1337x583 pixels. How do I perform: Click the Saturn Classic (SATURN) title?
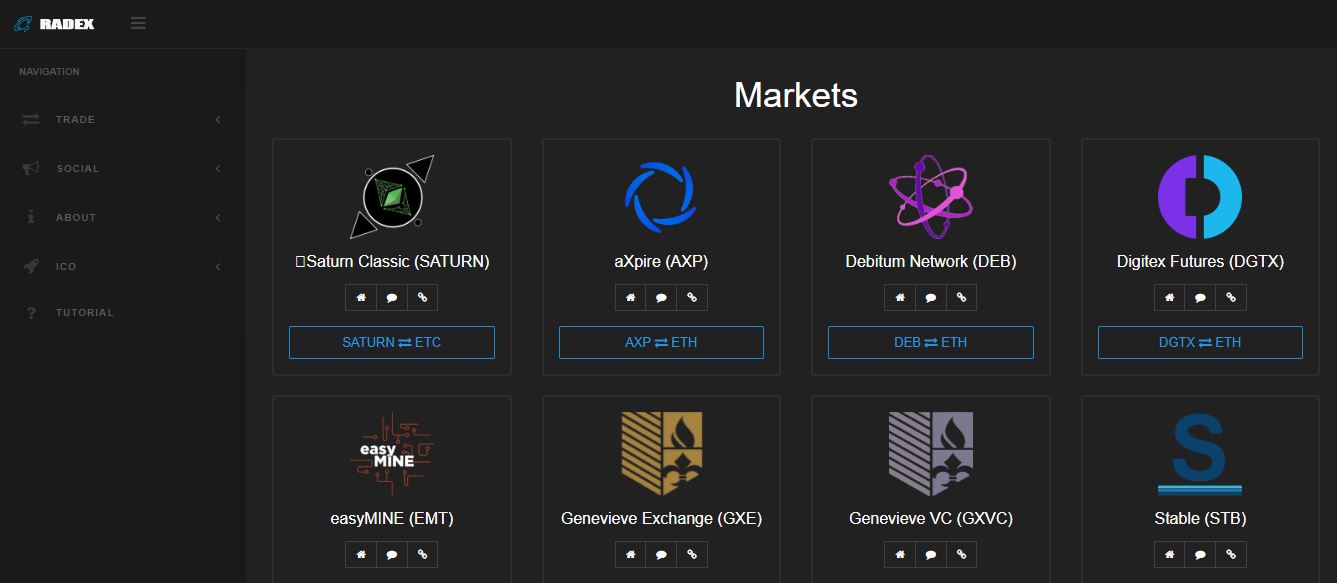(x=392, y=262)
